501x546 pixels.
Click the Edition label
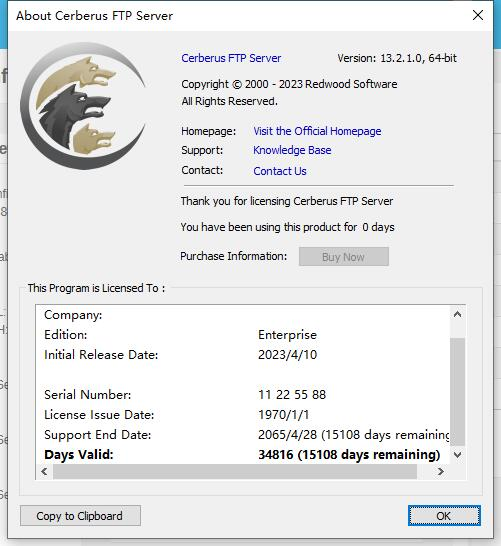coord(65,335)
